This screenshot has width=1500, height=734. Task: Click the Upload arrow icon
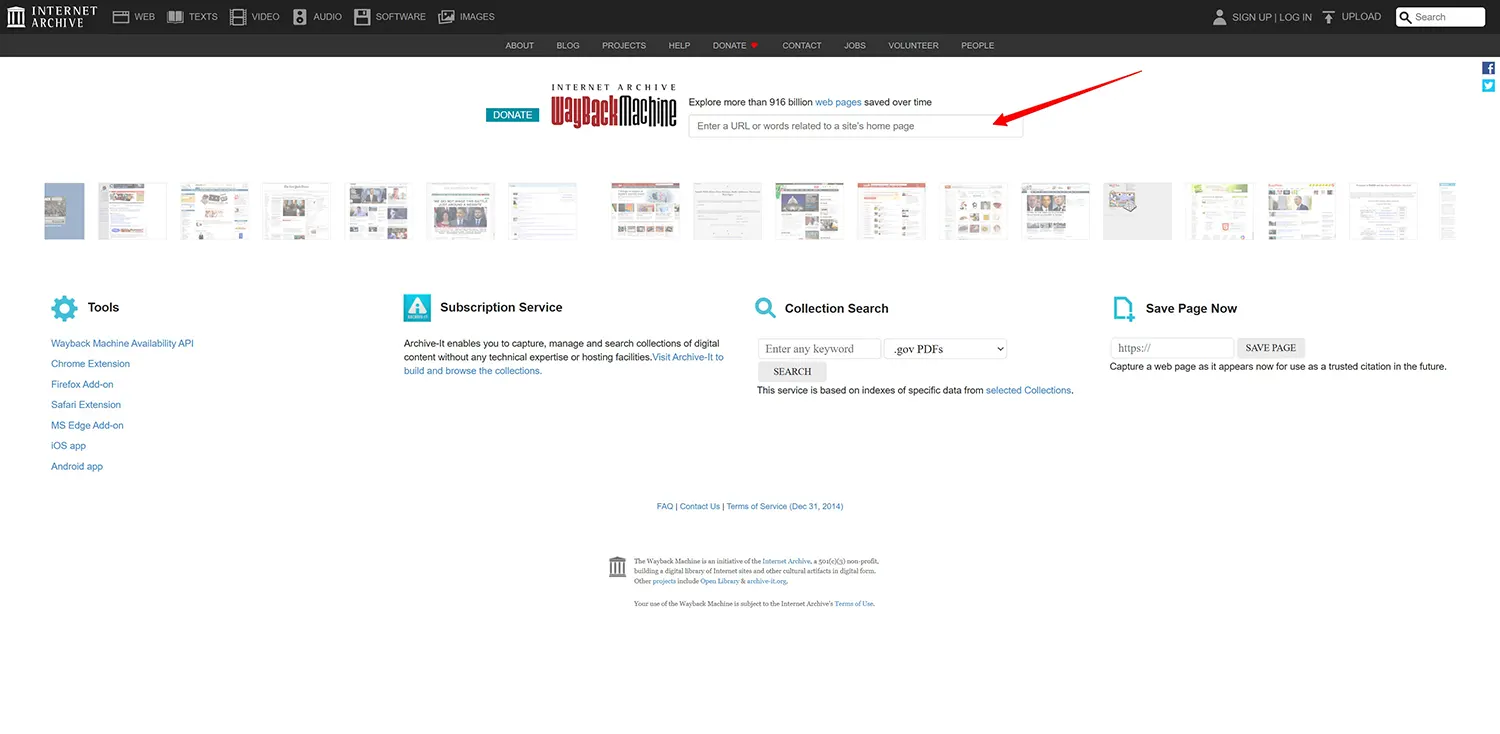pos(1329,17)
